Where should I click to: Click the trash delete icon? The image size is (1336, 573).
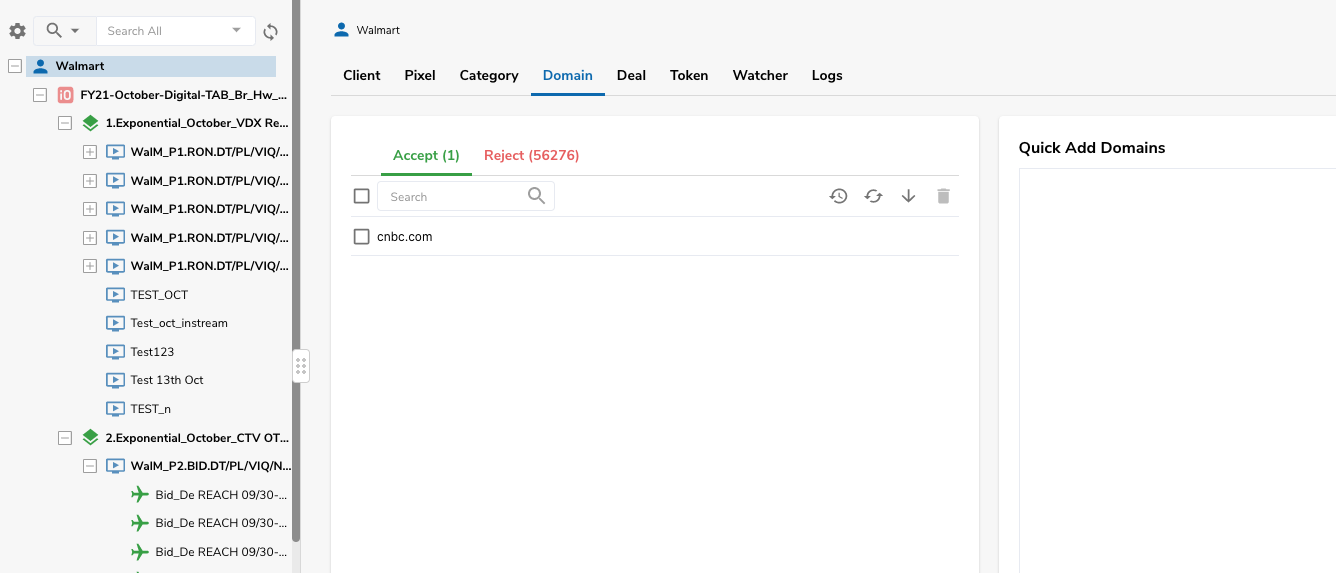coord(943,196)
